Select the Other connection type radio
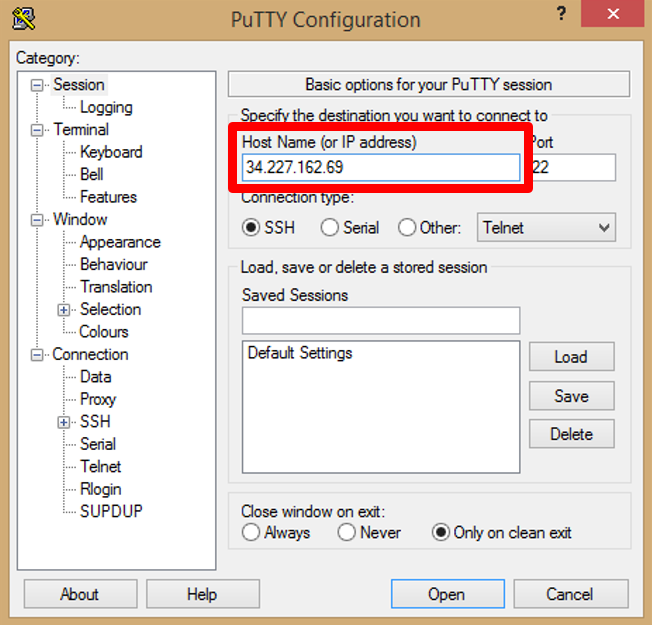Viewport: 652px width, 625px height. (x=407, y=228)
